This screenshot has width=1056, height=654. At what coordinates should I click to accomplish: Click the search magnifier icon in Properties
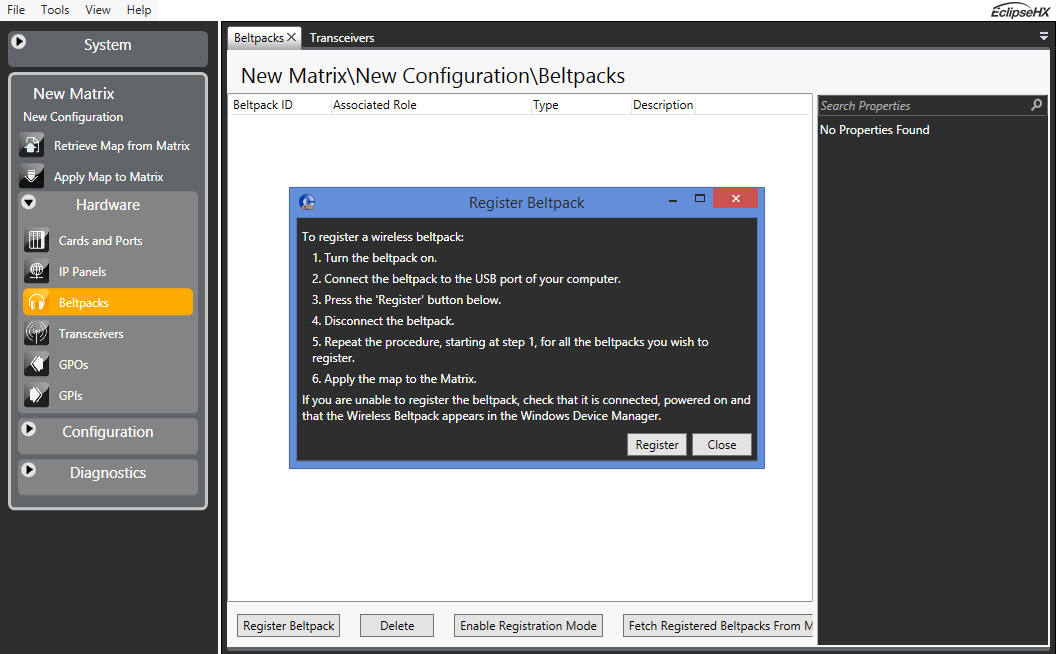pos(1036,105)
